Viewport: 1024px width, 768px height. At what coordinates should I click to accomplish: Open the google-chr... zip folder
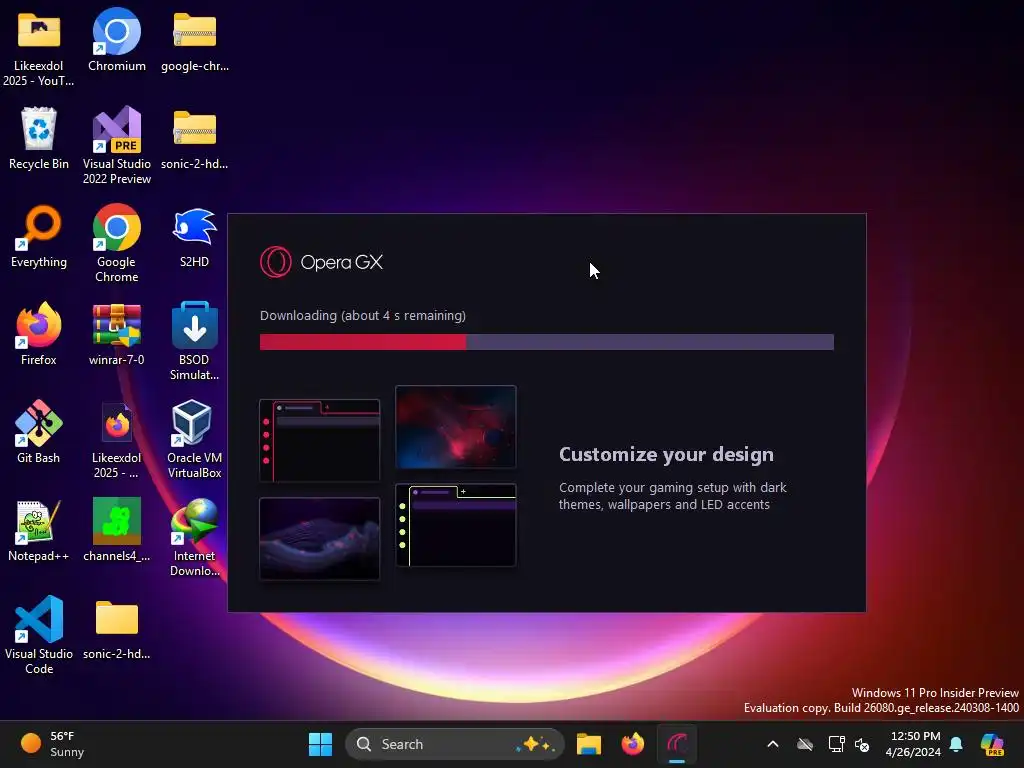[x=195, y=42]
